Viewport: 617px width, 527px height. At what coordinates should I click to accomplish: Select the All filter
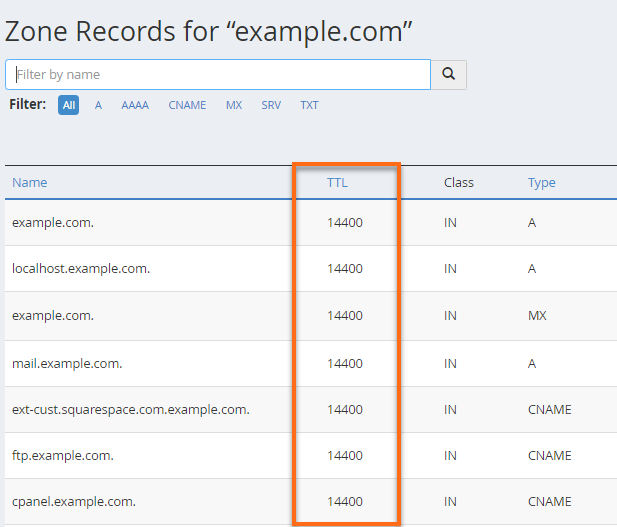(x=68, y=105)
